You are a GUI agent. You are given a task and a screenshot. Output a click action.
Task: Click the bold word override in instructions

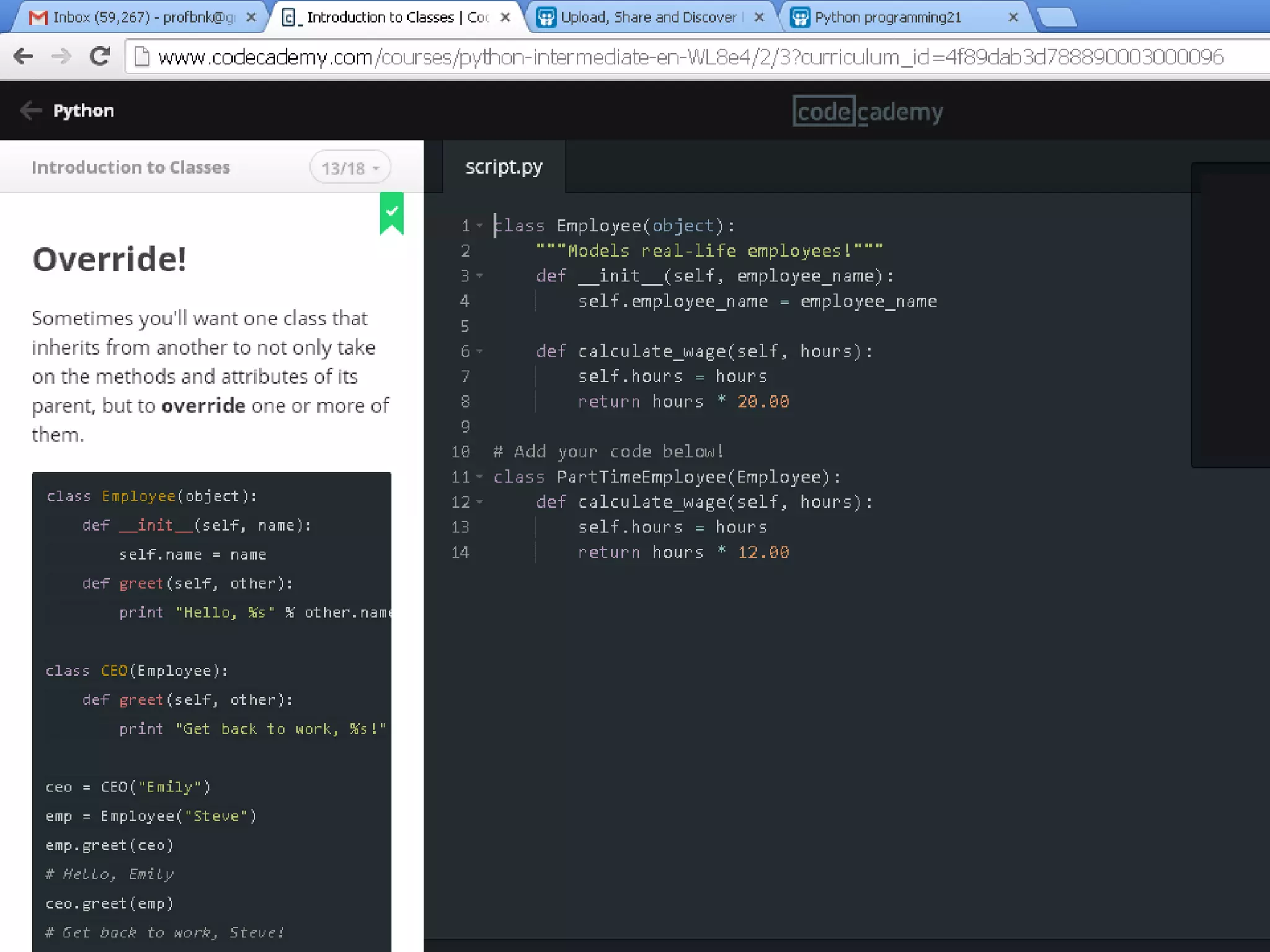click(203, 405)
